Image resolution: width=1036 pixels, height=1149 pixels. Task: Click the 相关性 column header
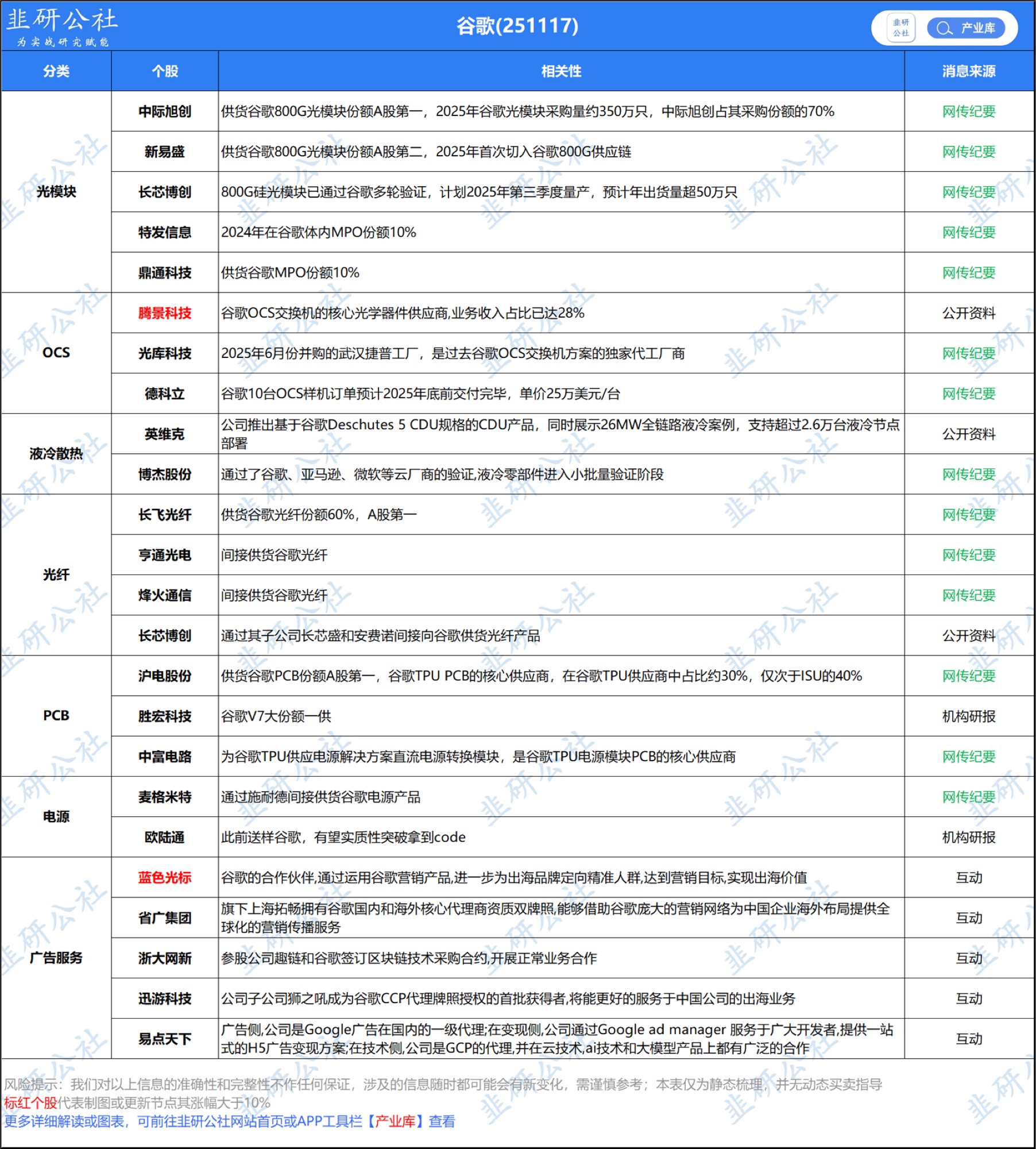[561, 71]
